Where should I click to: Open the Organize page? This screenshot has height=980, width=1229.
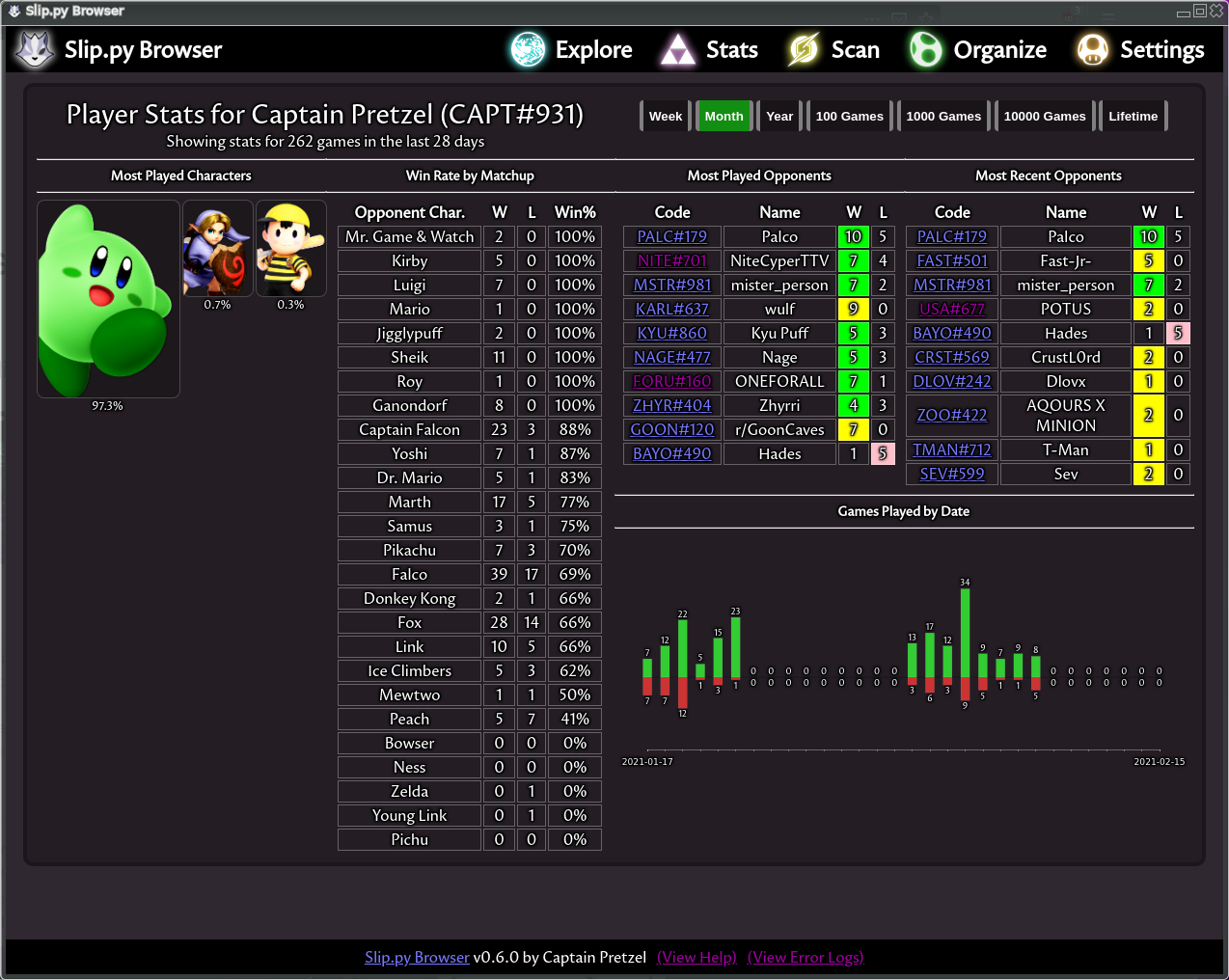[977, 49]
